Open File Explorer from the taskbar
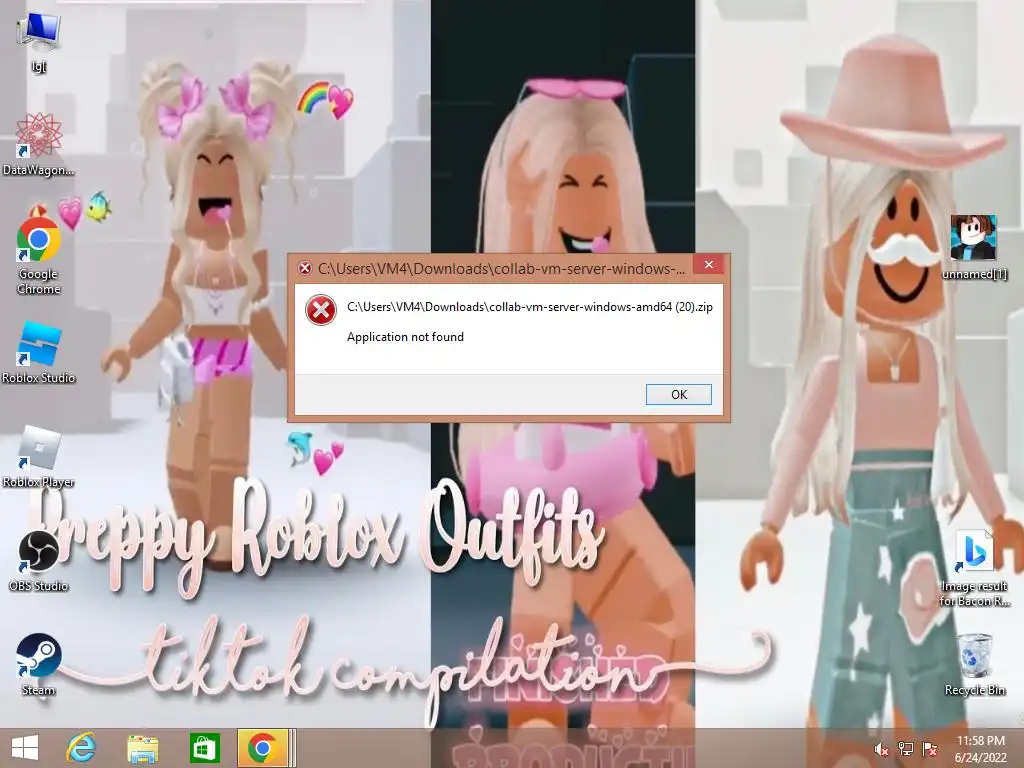 pos(142,748)
